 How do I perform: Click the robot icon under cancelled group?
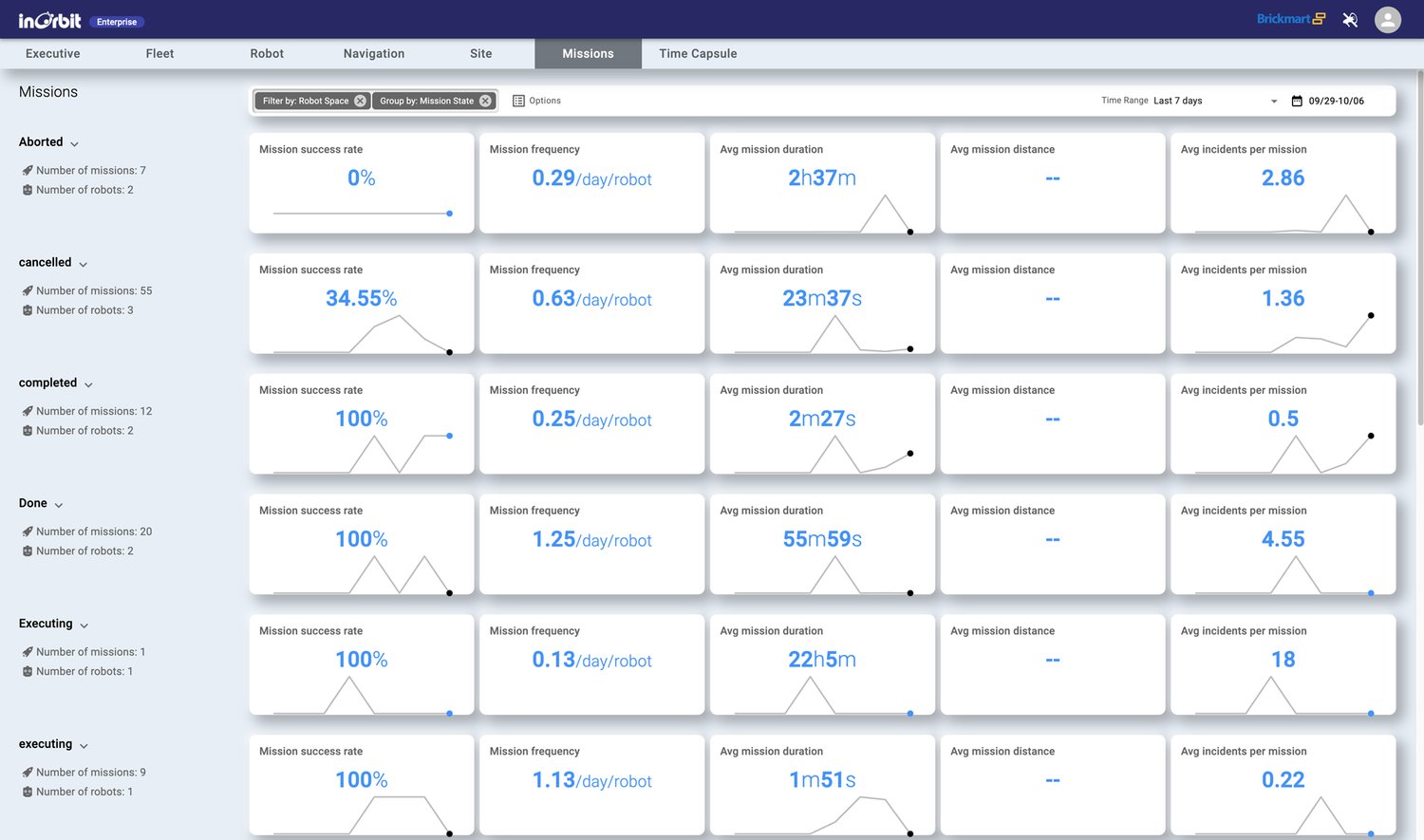[x=28, y=310]
